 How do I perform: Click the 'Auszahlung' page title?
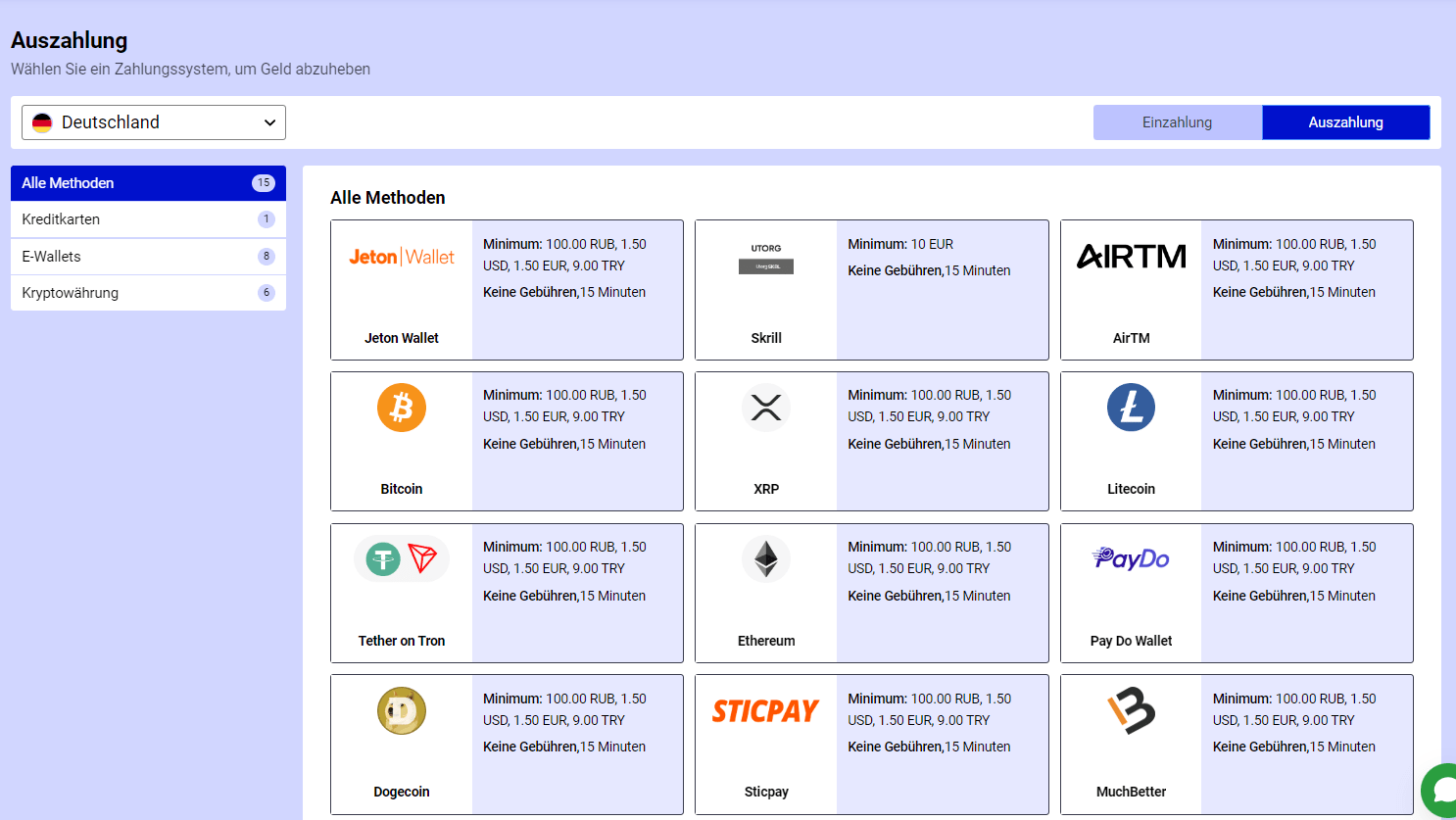[x=70, y=40]
